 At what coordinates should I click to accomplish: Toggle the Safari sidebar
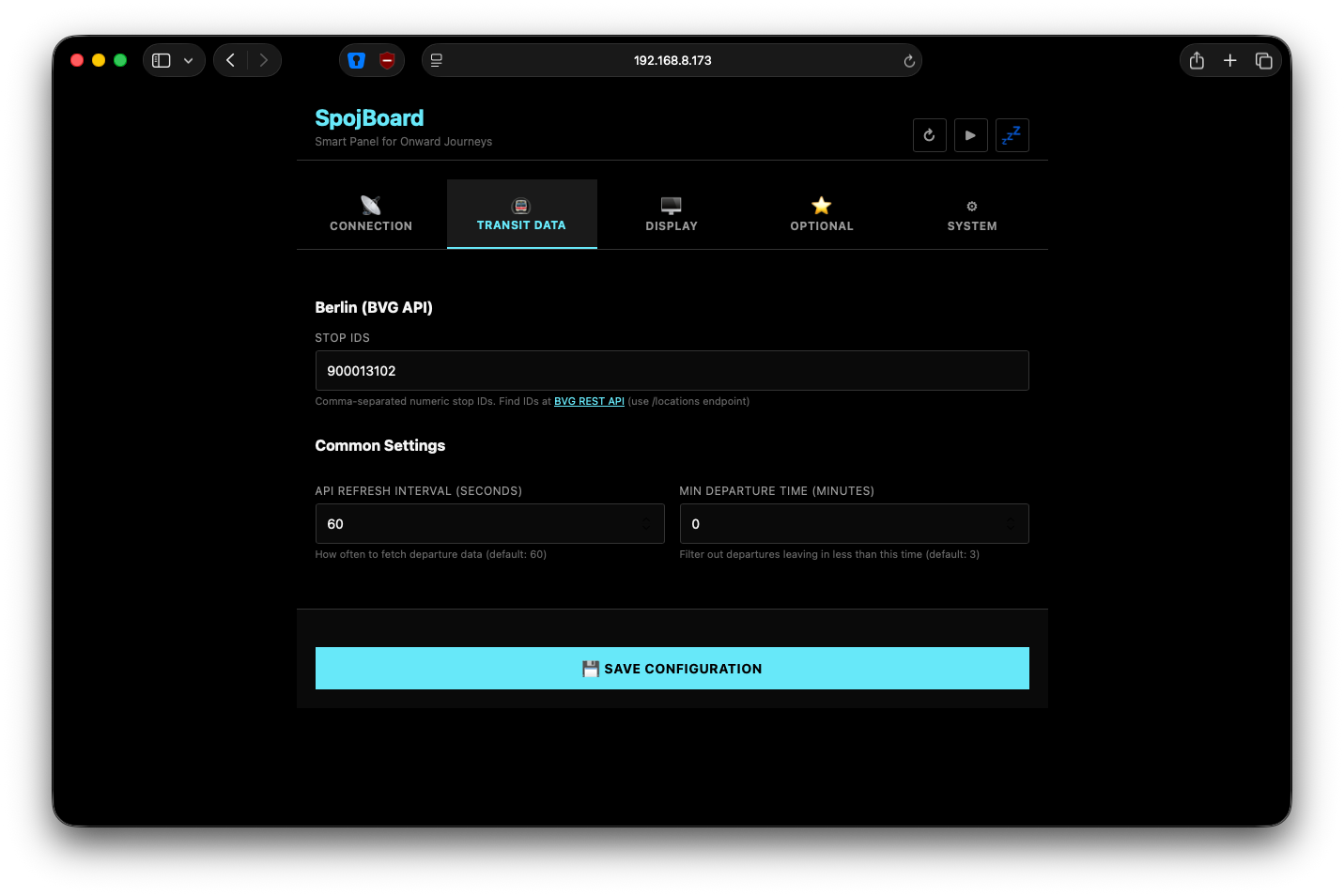tap(162, 60)
